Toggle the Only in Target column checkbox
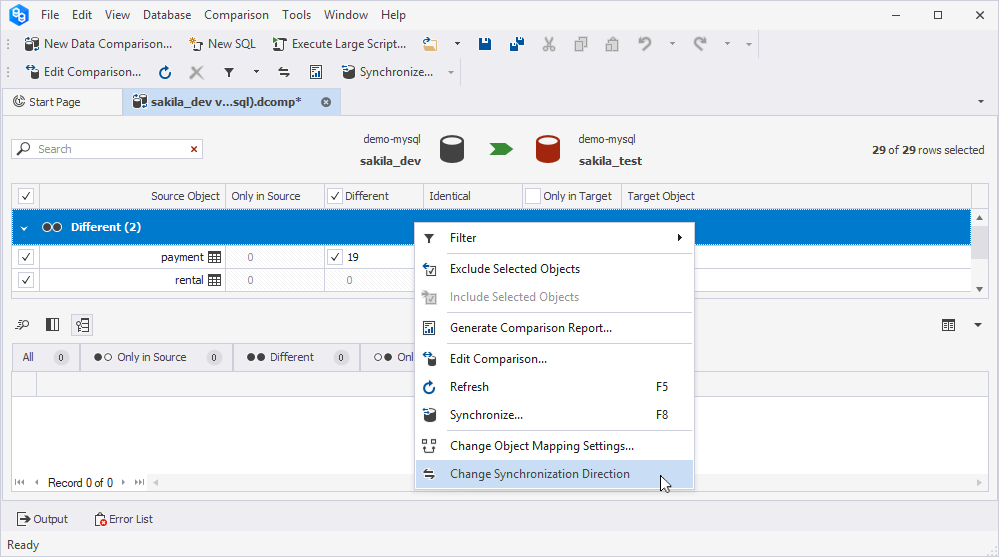This screenshot has height=557, width=999. coord(533,196)
